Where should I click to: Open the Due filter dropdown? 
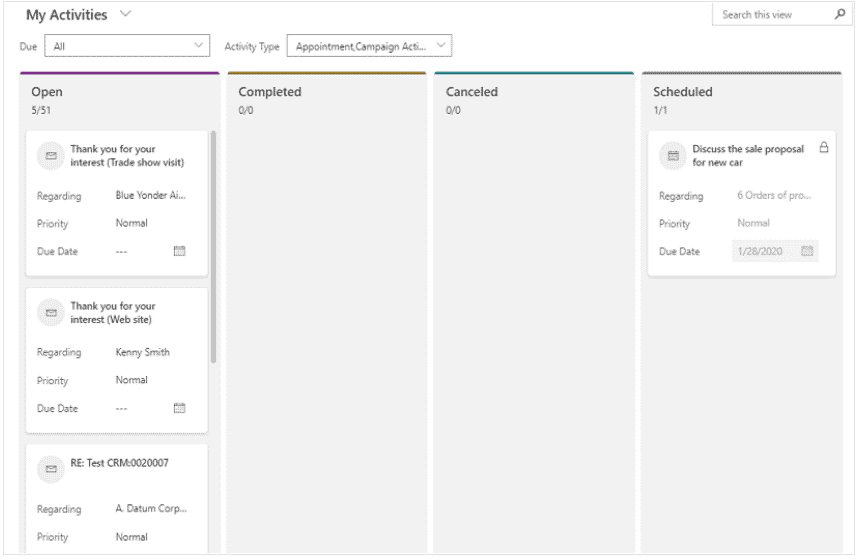[127, 46]
